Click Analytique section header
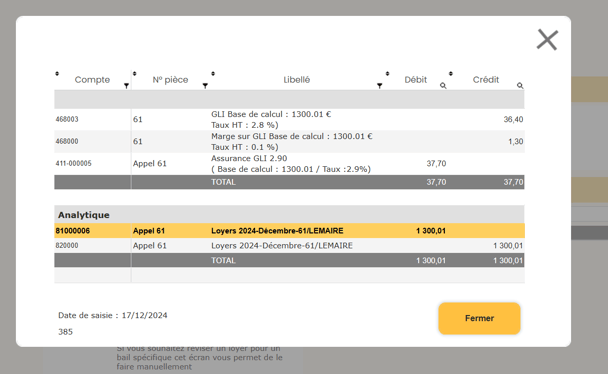 point(84,215)
